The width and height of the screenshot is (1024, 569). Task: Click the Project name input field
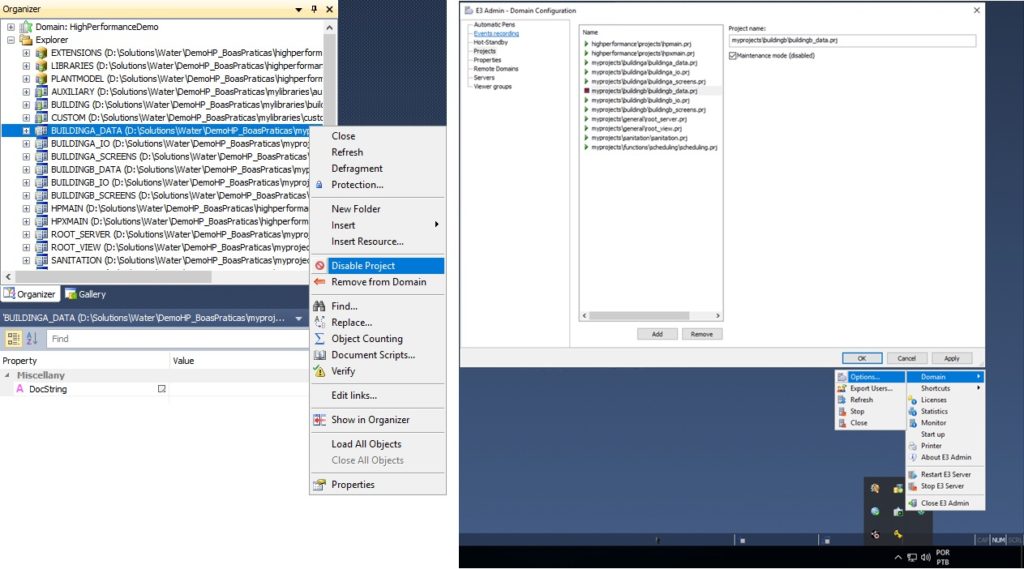click(851, 41)
